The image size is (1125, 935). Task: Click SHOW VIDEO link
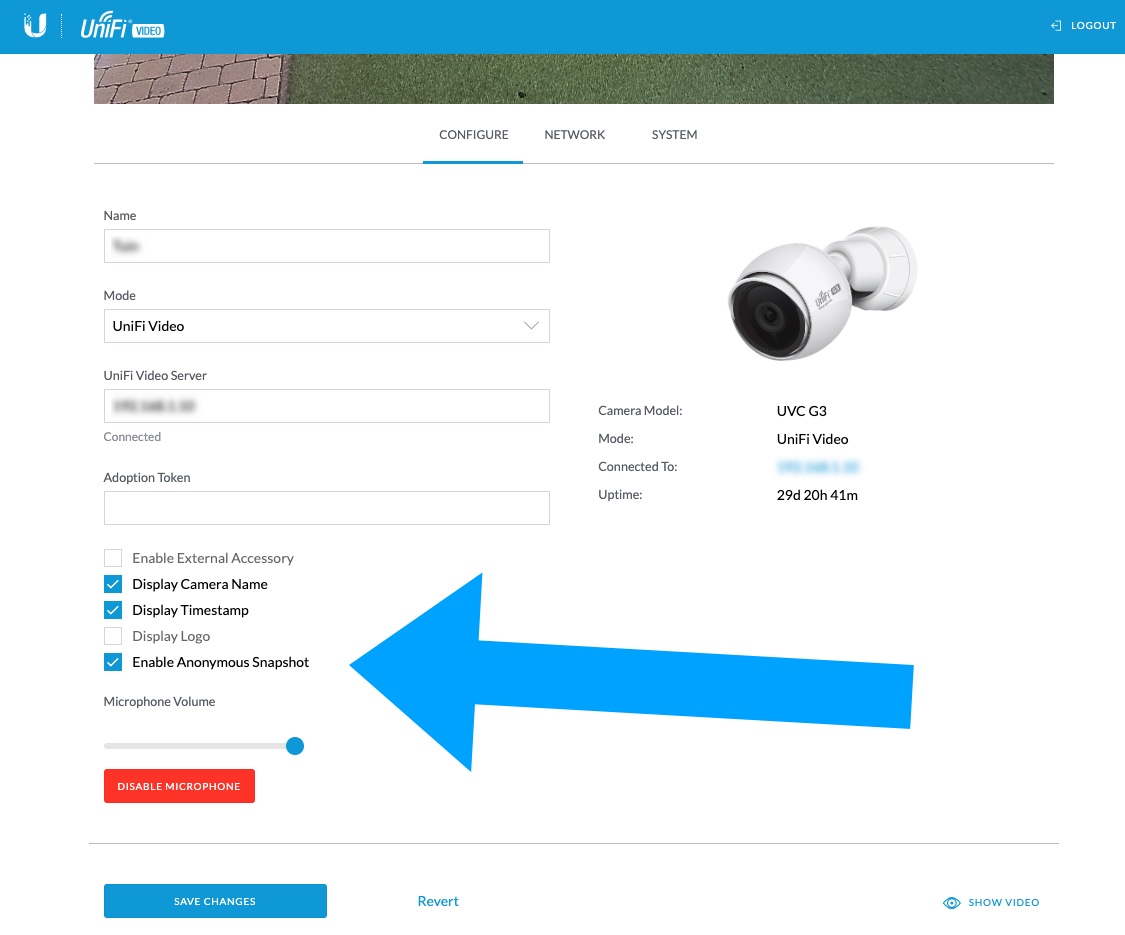[x=1003, y=903]
